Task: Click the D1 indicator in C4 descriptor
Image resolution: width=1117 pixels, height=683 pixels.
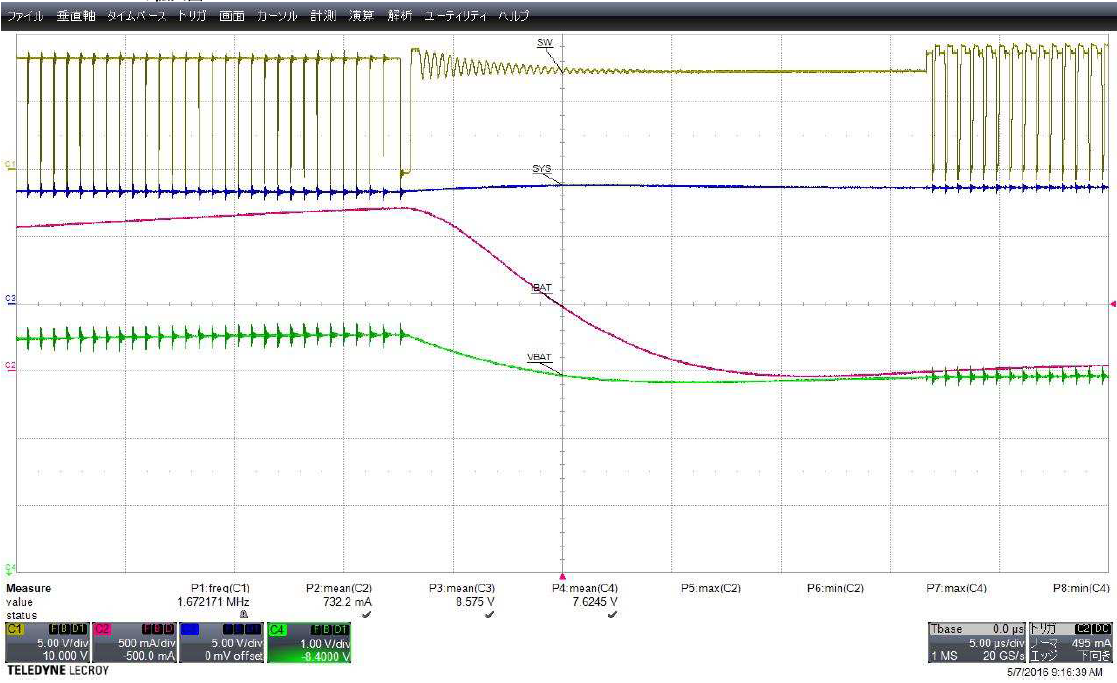Action: [x=341, y=630]
